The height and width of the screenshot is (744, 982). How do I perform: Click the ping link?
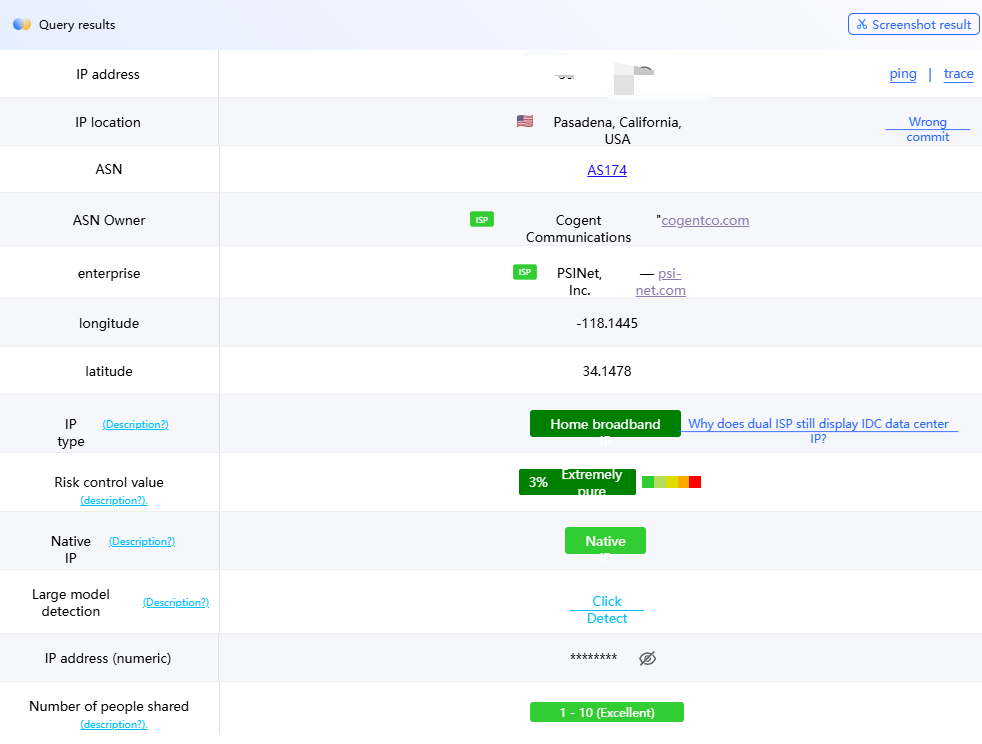[x=902, y=74]
